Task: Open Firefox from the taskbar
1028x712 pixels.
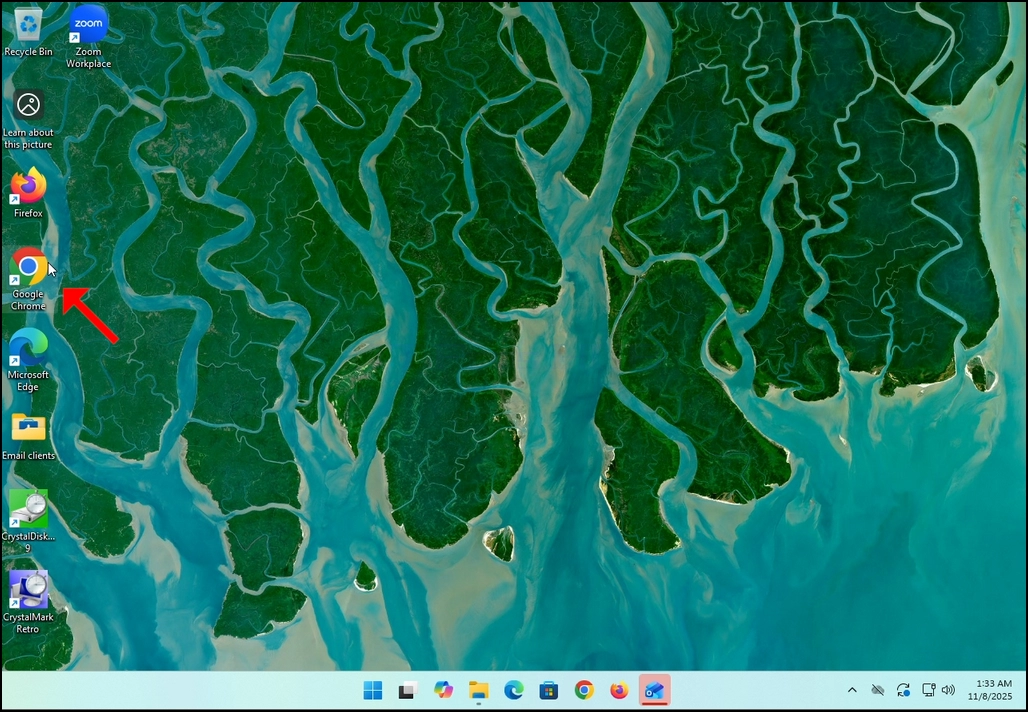Action: pyautogui.click(x=619, y=690)
